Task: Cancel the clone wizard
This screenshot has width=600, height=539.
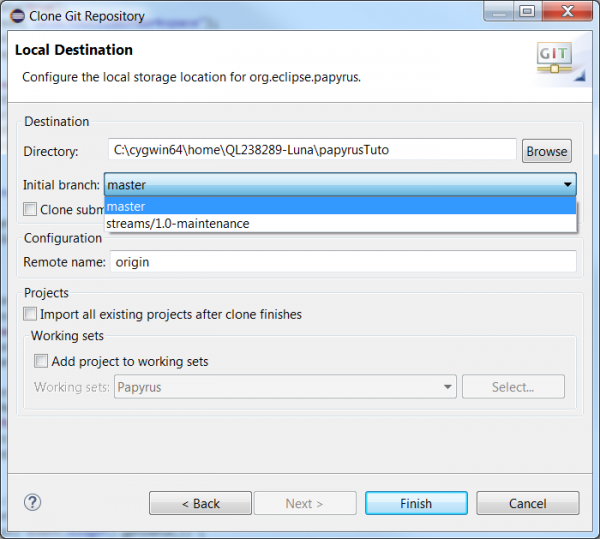Action: point(528,503)
